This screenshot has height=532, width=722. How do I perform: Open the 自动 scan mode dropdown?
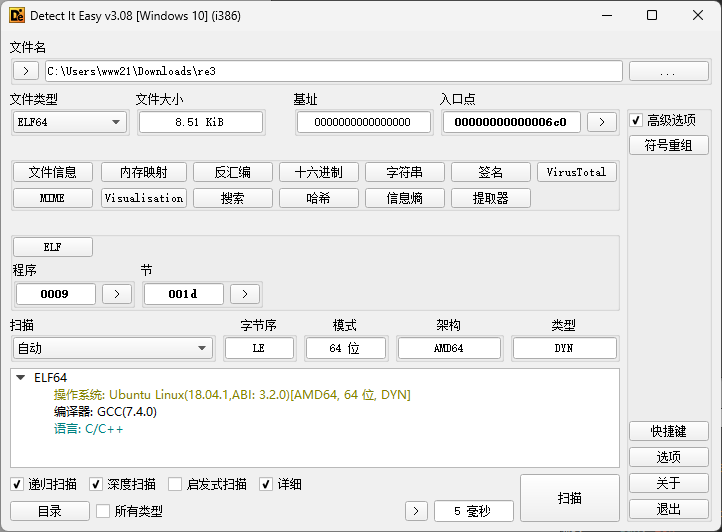pyautogui.click(x=113, y=348)
